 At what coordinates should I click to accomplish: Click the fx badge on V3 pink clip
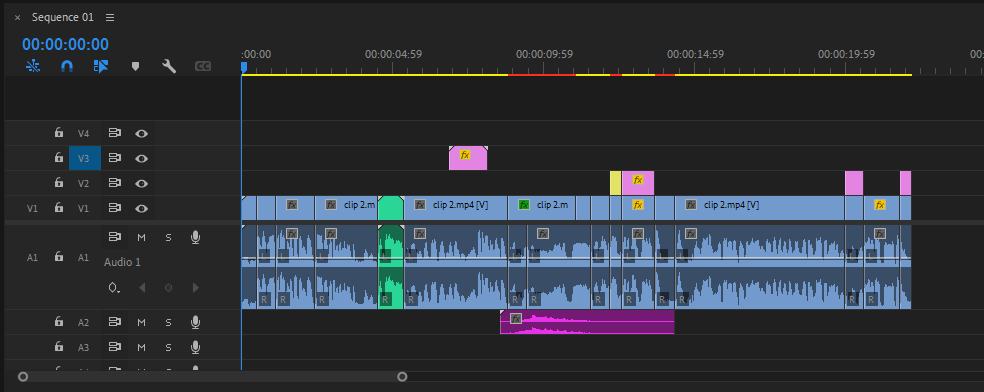pos(465,154)
